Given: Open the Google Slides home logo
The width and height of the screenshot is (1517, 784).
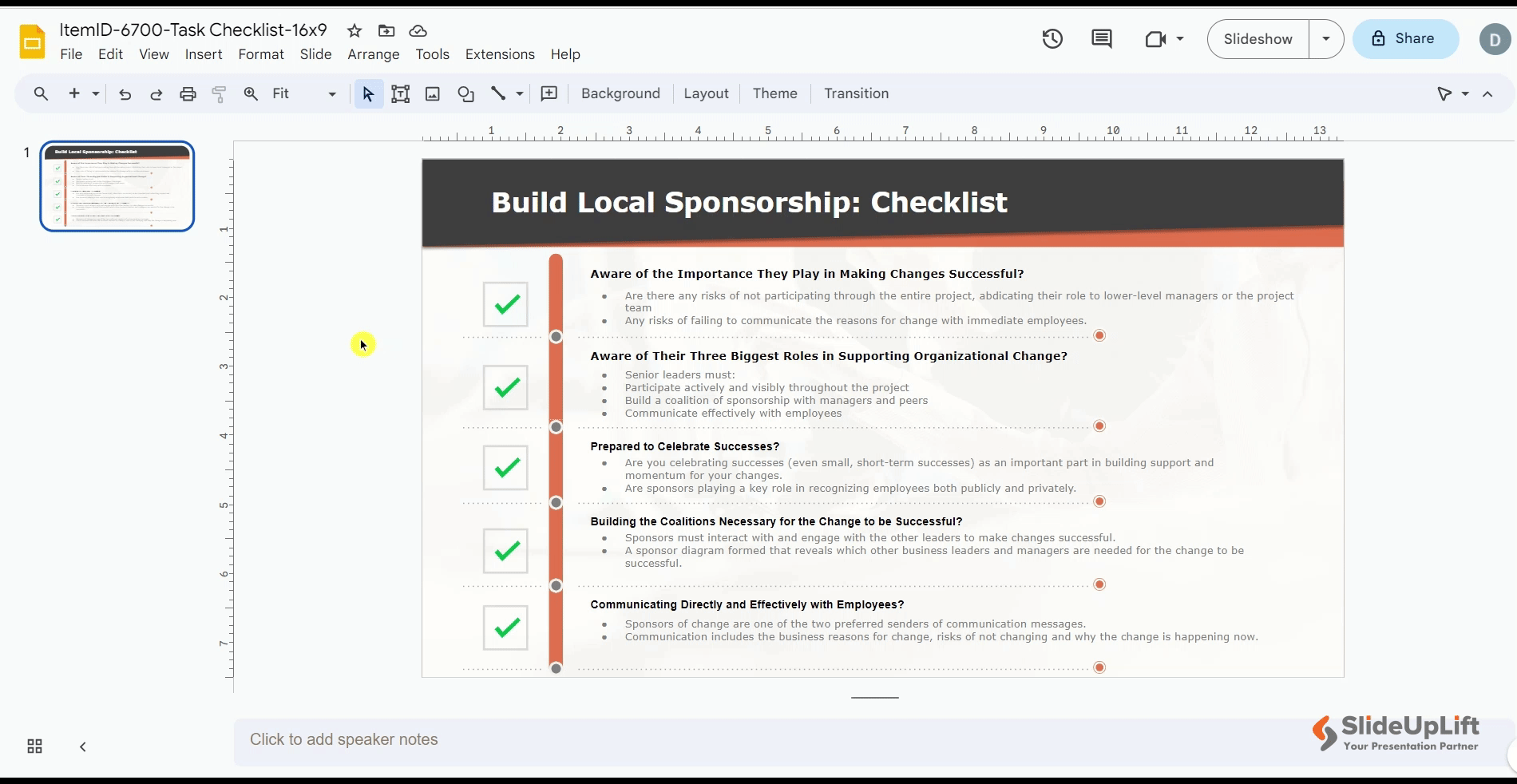Looking at the screenshot, I should click(32, 42).
